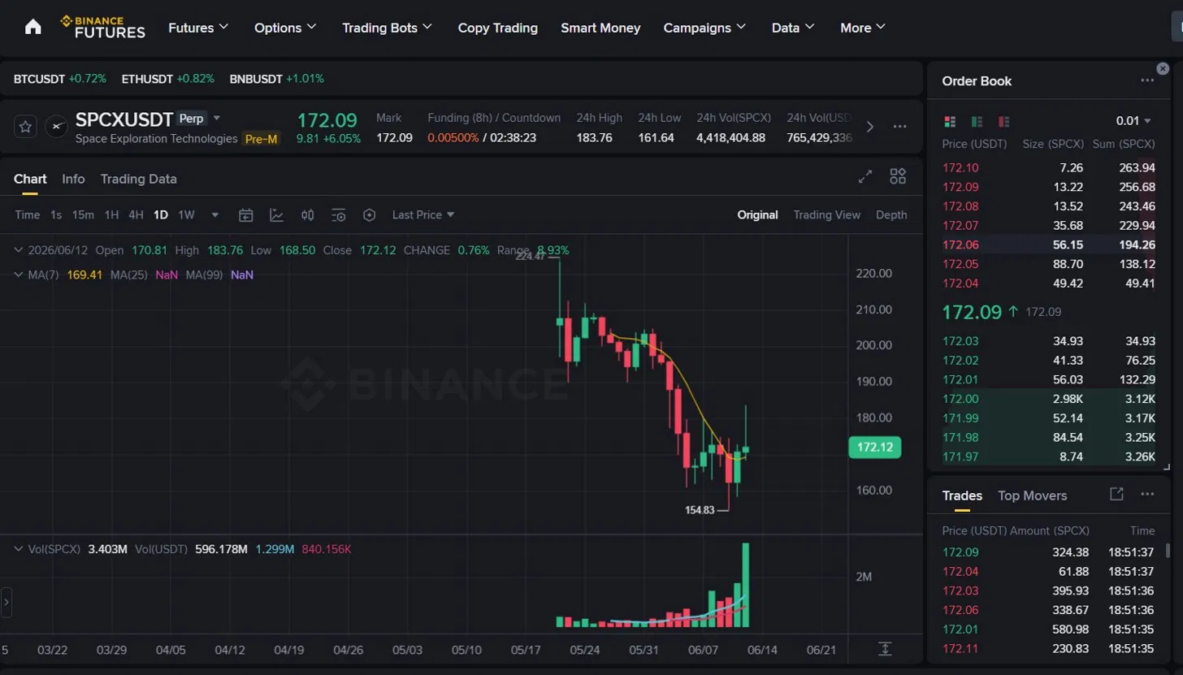Click ETHUSDT ticker link
The width and height of the screenshot is (1183, 675).
click(167, 78)
